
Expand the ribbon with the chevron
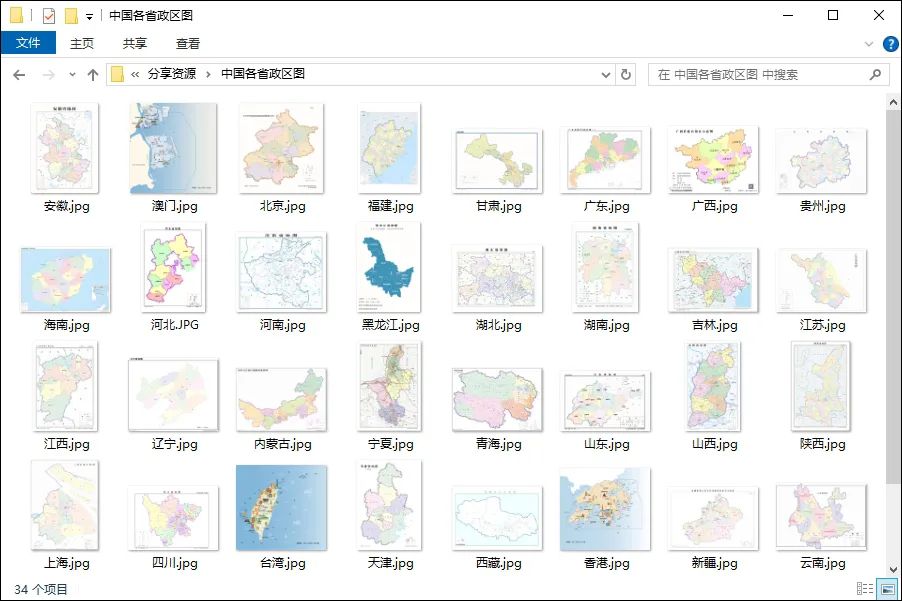pyautogui.click(x=869, y=44)
